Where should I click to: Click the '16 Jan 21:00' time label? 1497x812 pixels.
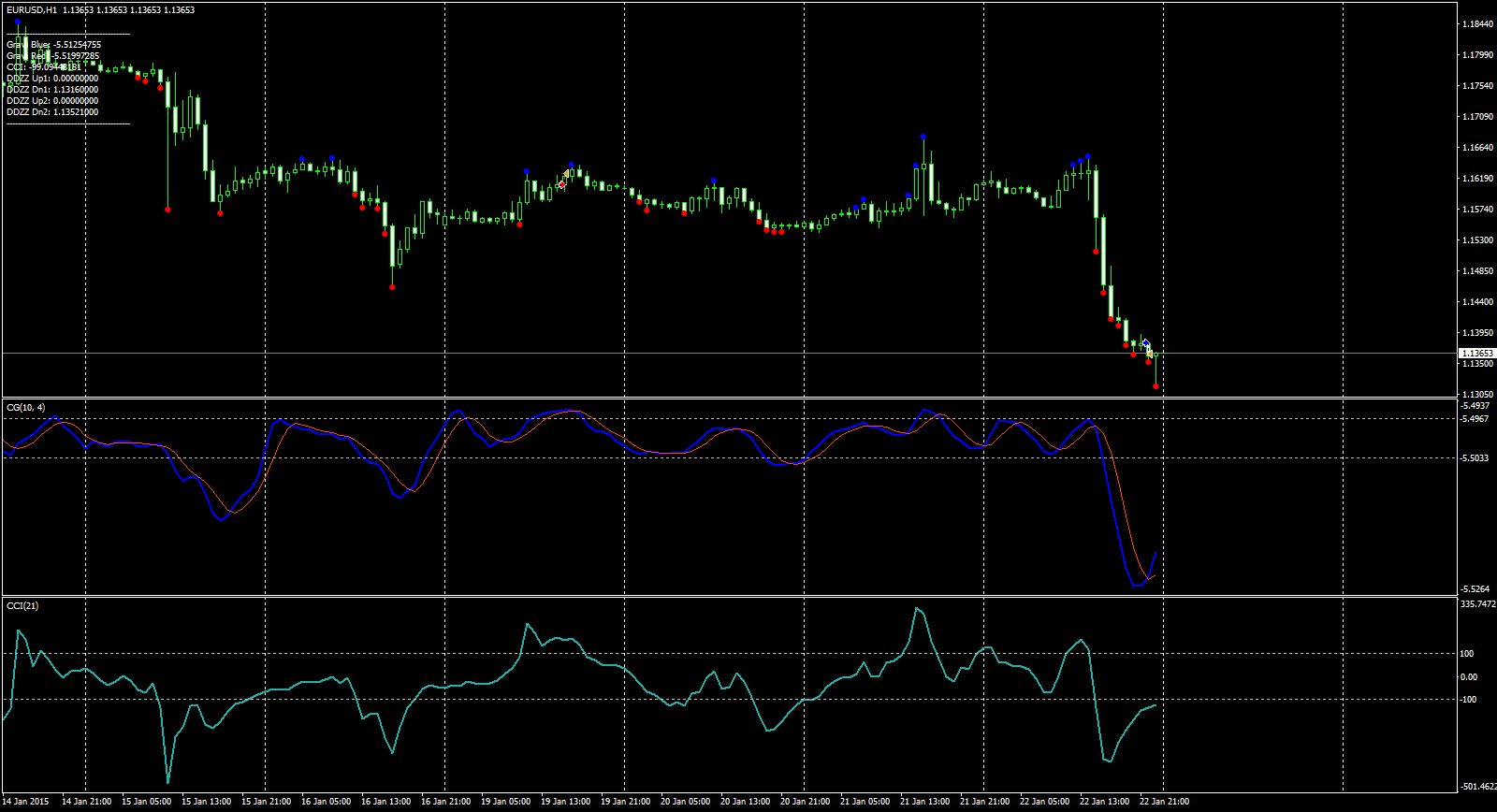(x=446, y=802)
